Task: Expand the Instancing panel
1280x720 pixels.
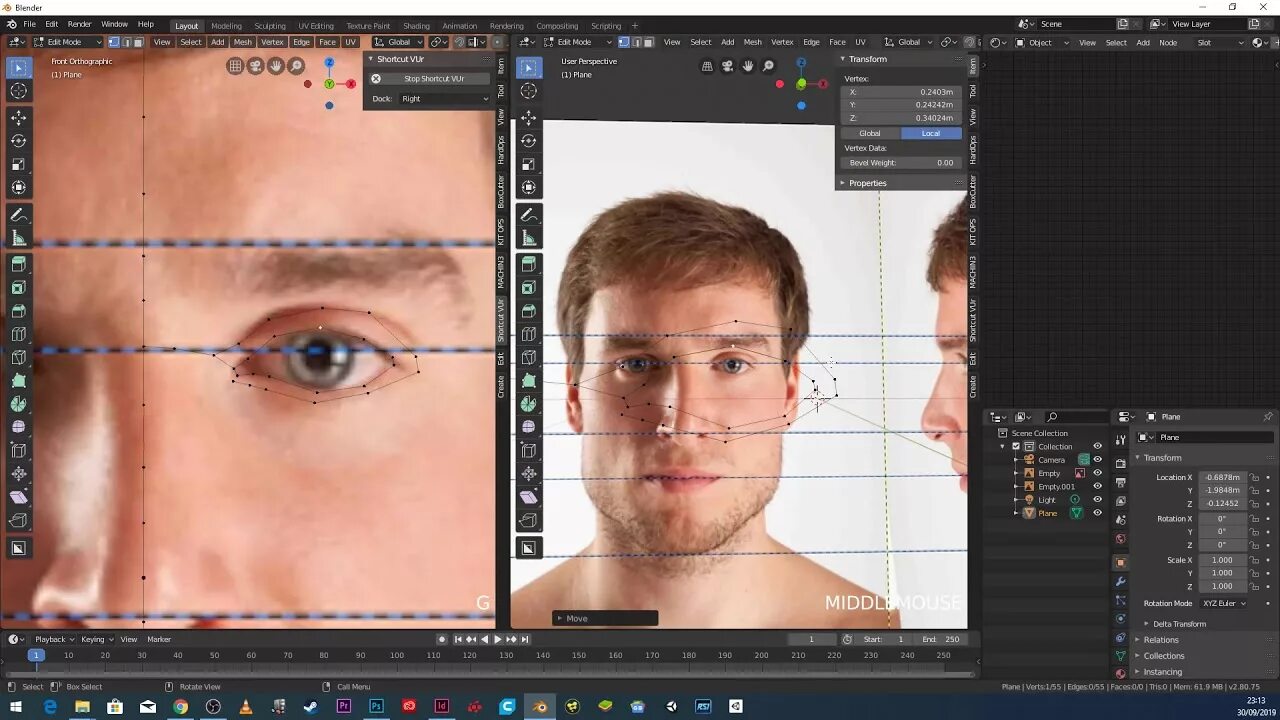Action: [x=1162, y=672]
